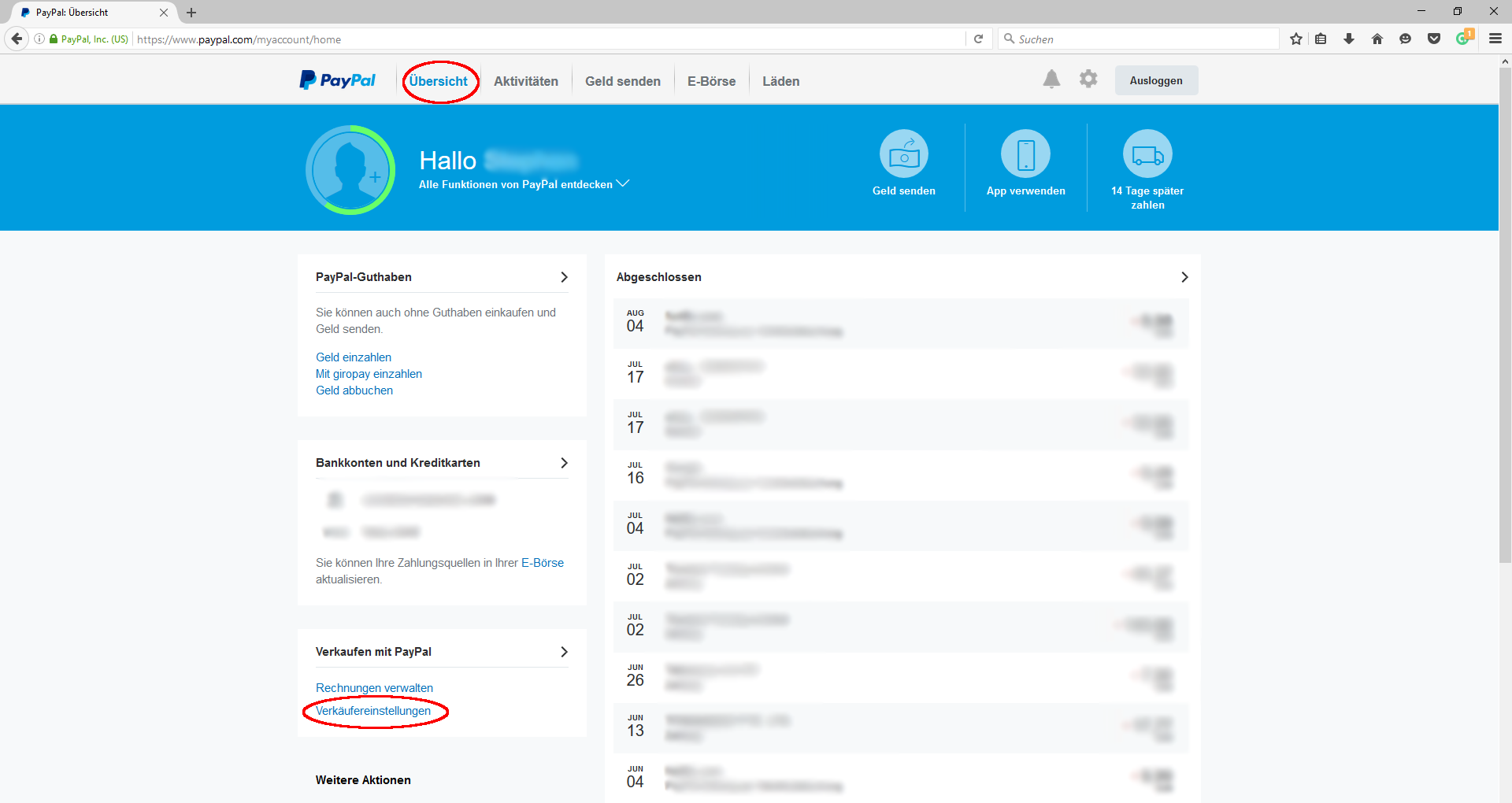Click the Suchen browser search field
Viewport: 1512px width, 803px height.
(1142, 39)
